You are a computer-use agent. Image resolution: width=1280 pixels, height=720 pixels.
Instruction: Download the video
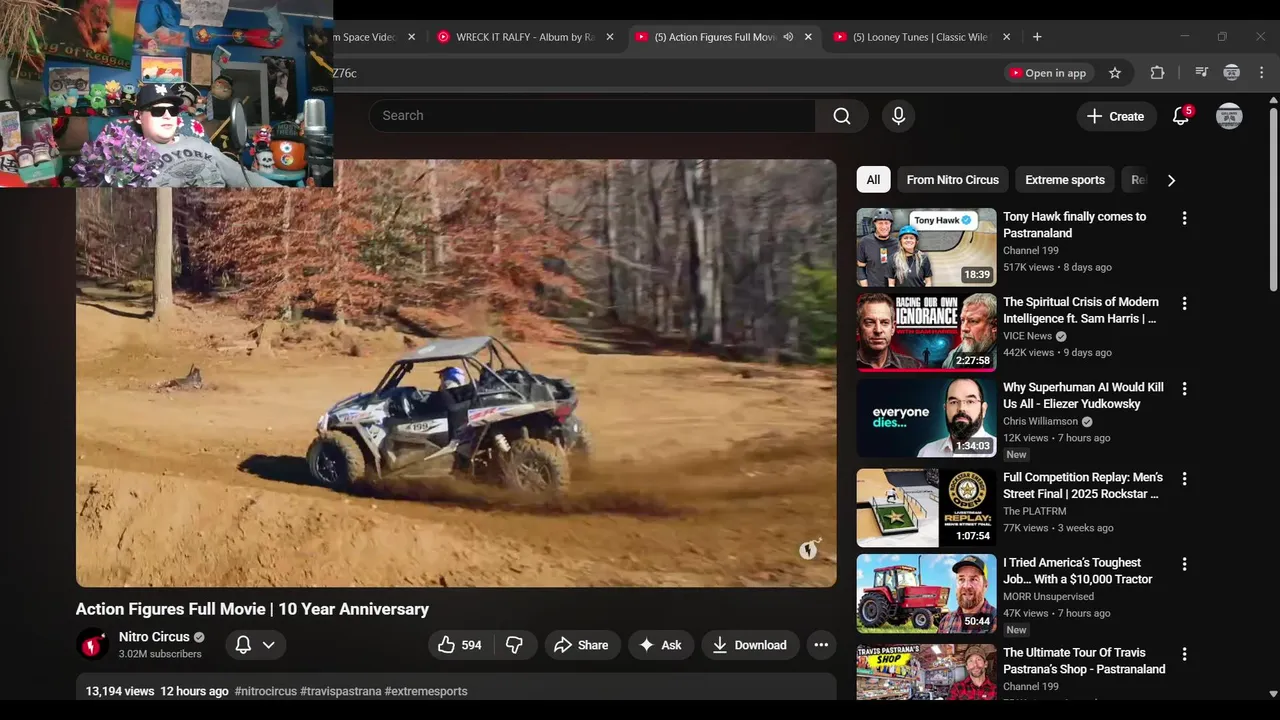[x=749, y=645]
